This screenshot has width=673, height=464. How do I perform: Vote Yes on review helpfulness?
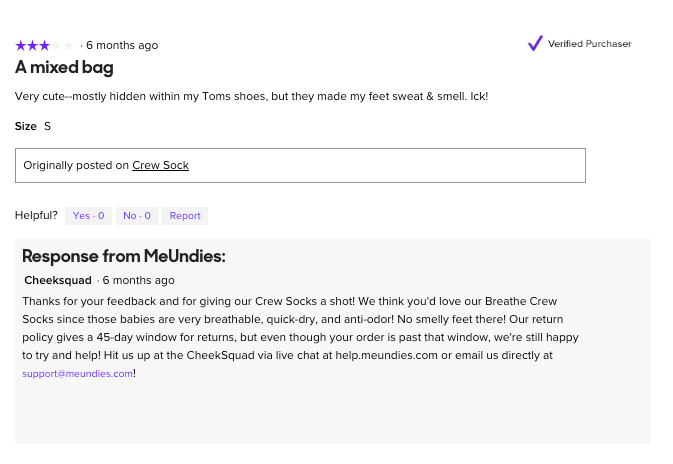pyautogui.click(x=88, y=216)
